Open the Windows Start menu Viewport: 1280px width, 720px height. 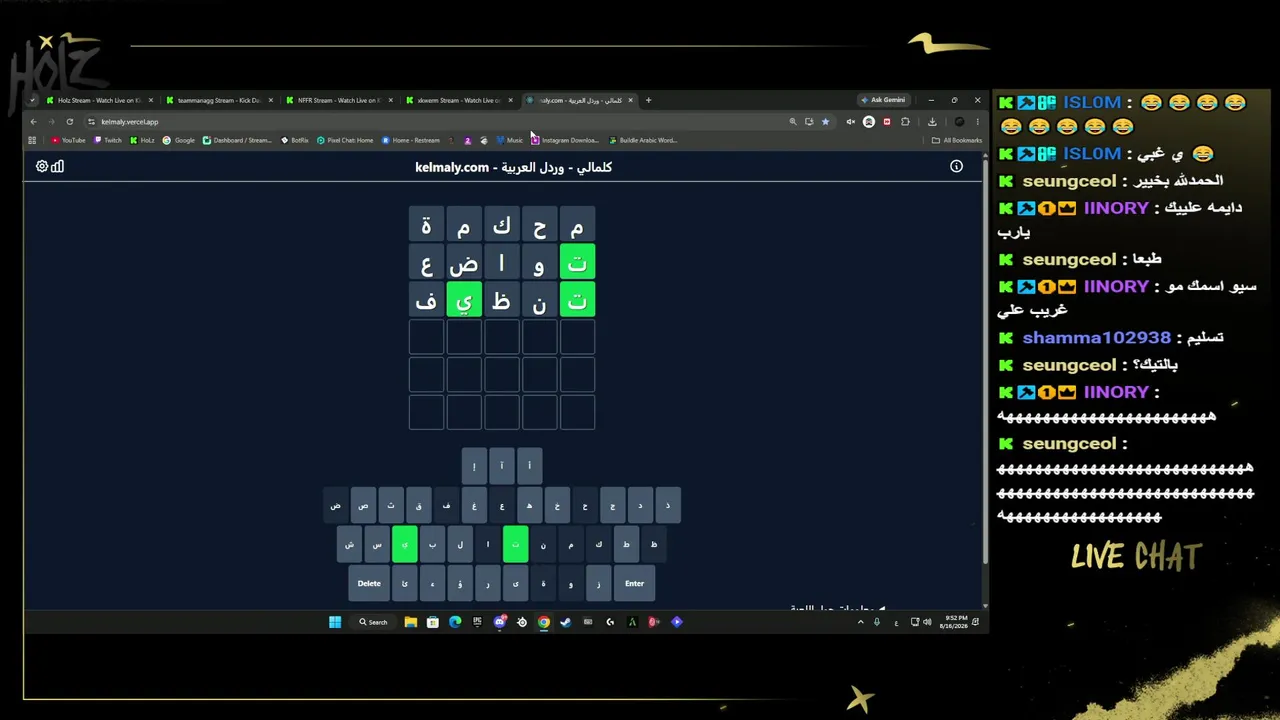click(x=335, y=622)
